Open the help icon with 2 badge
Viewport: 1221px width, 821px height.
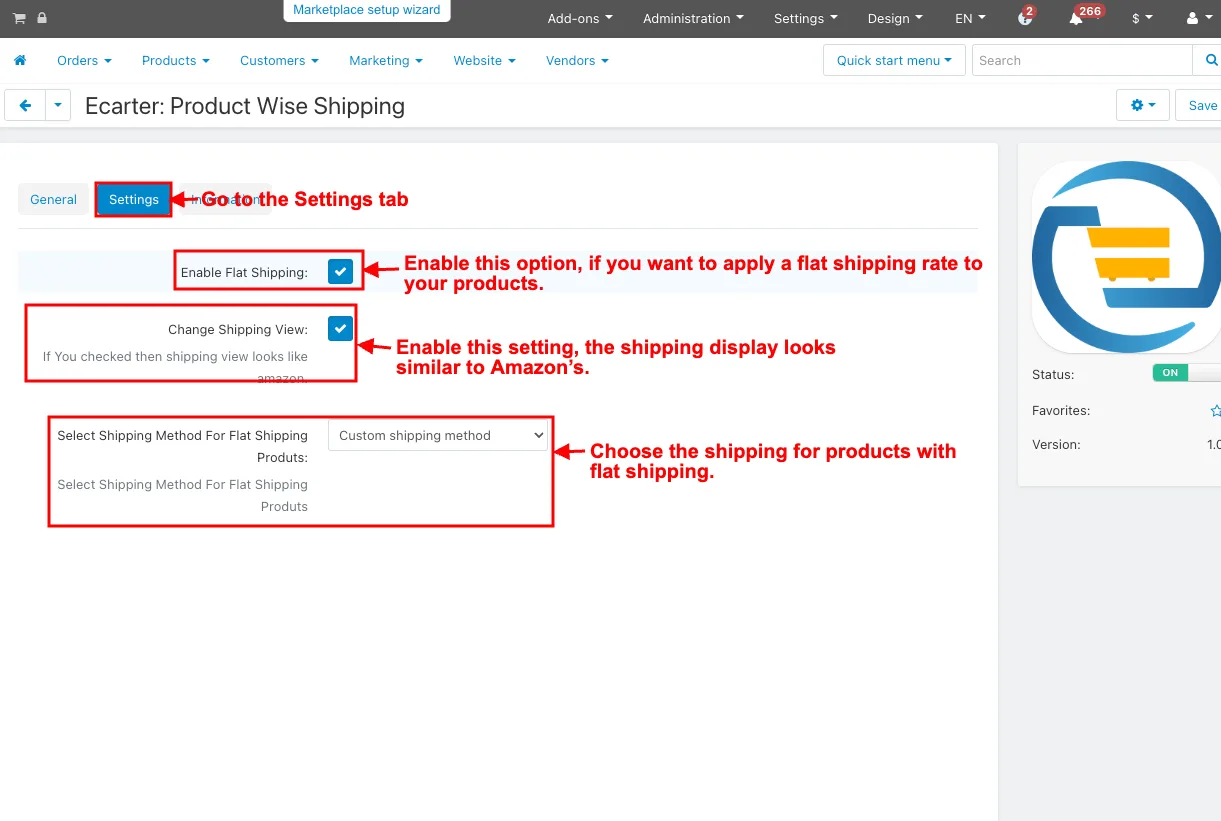click(x=1025, y=18)
